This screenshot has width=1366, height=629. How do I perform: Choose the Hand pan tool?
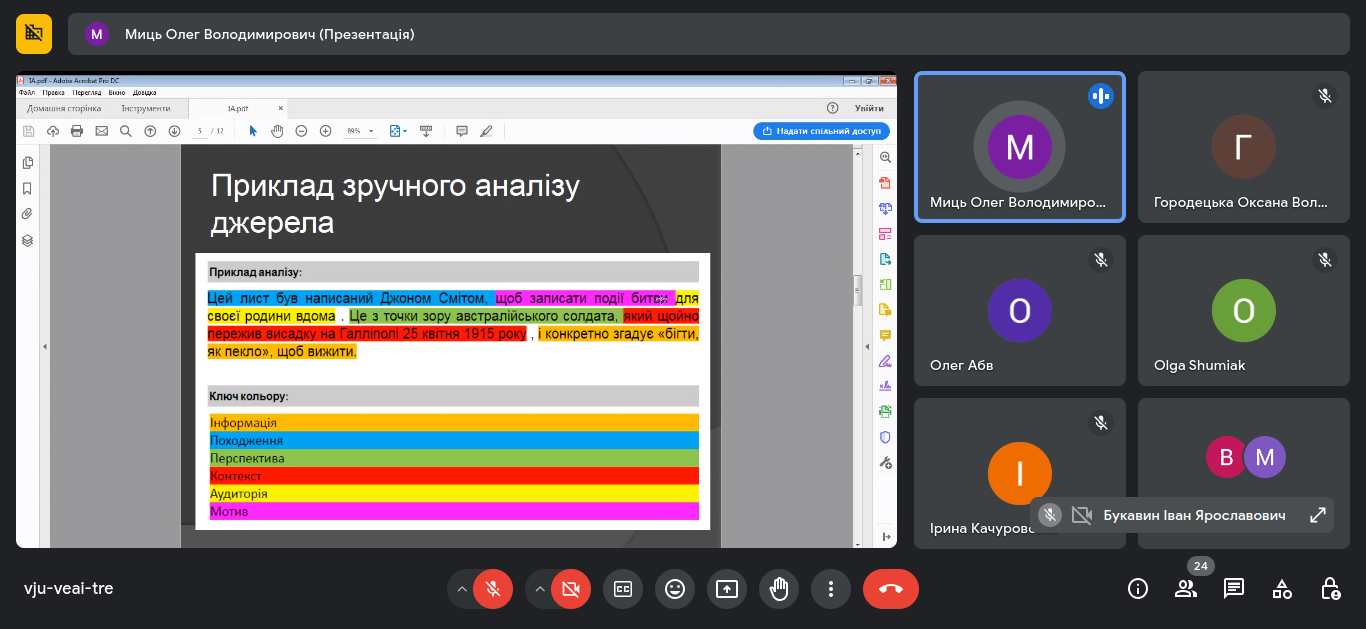tap(277, 131)
